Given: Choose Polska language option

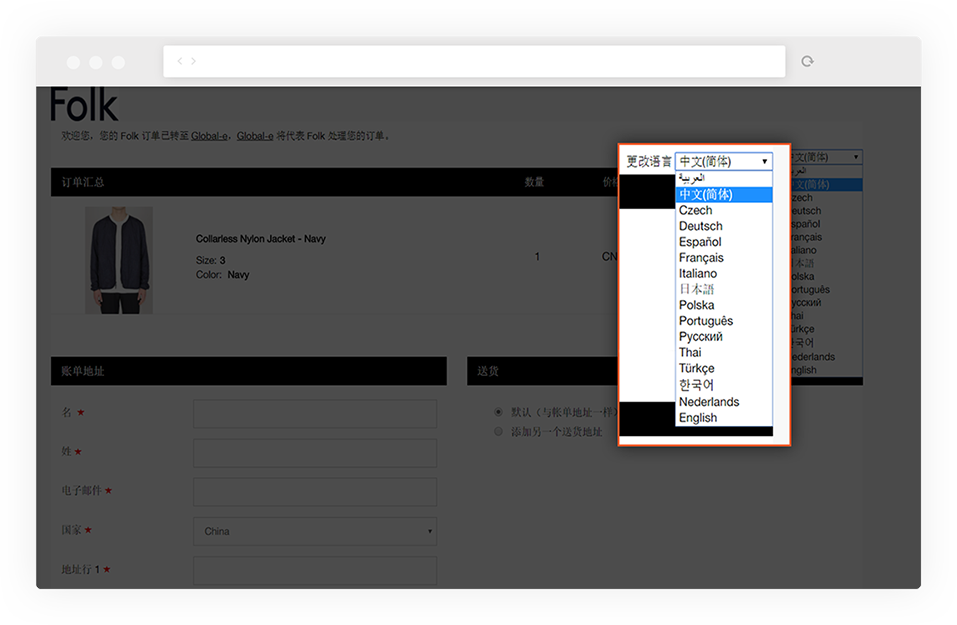Looking at the screenshot, I should tap(724, 305).
